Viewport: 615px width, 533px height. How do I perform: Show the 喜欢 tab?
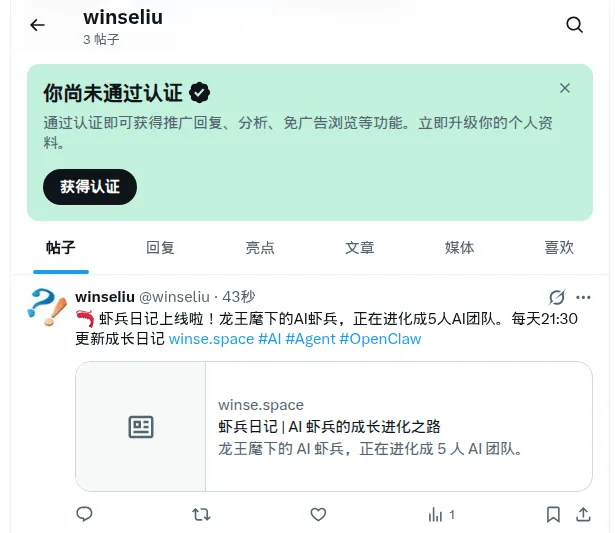559,248
